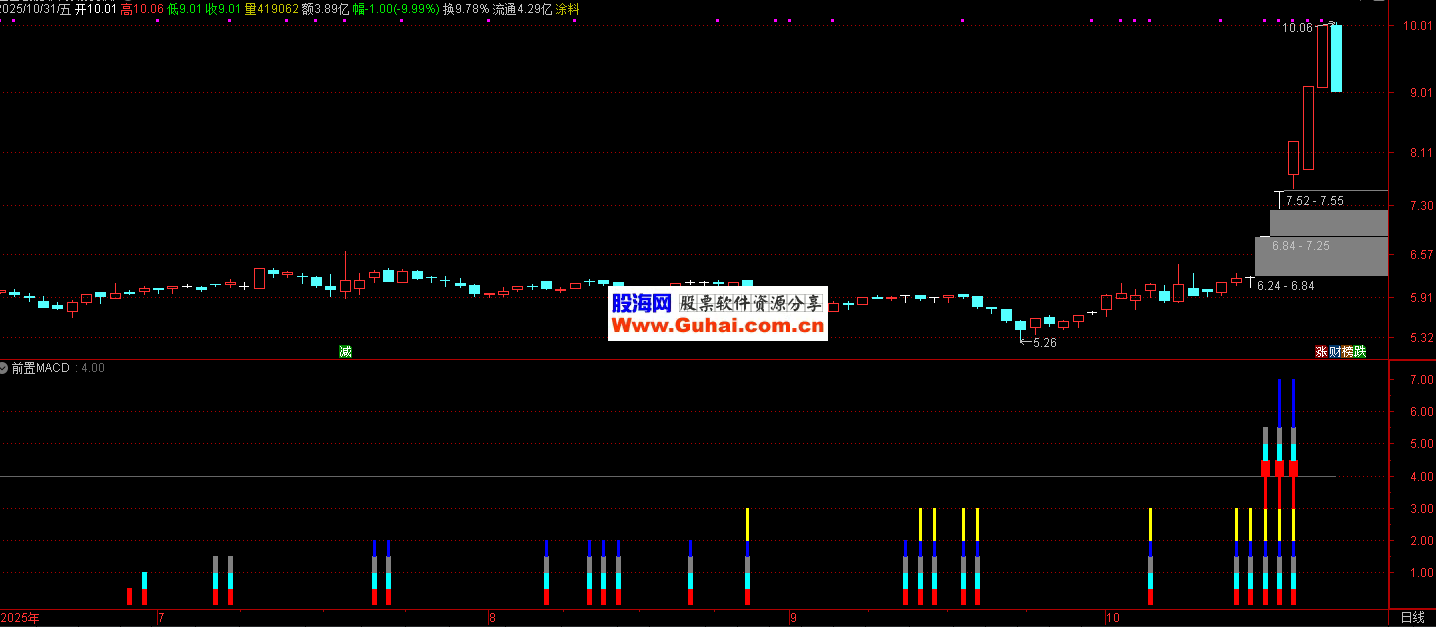
Task: Open the 日线 period selector
Action: click(1411, 618)
